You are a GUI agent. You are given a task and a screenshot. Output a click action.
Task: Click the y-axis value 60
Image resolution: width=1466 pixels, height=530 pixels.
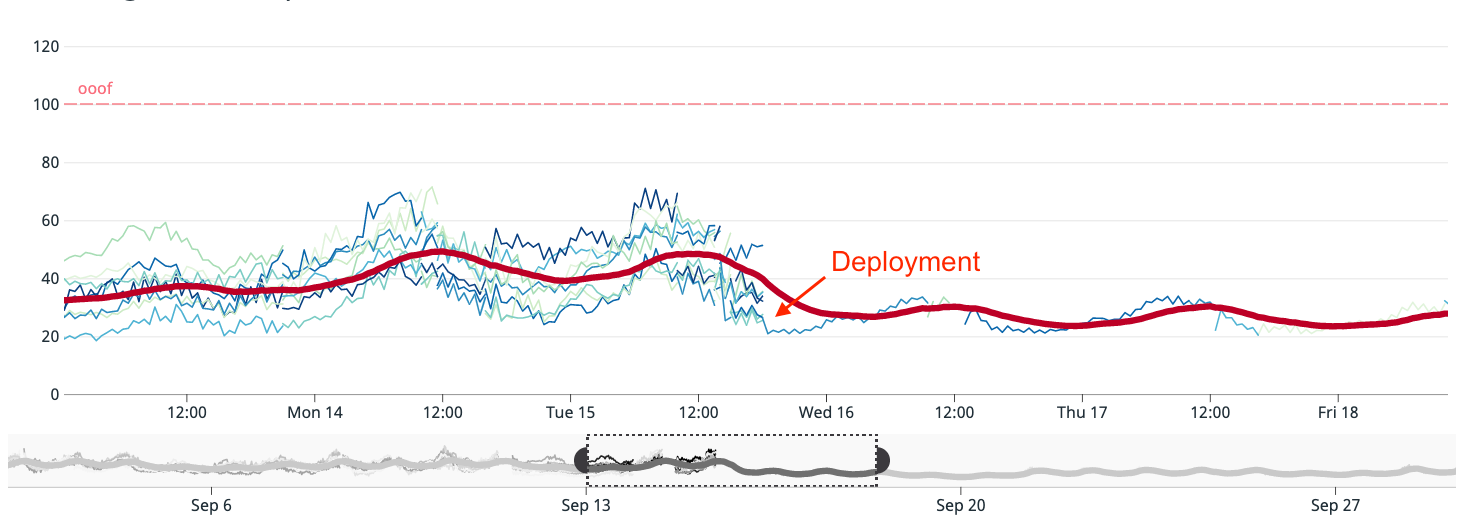[50, 220]
